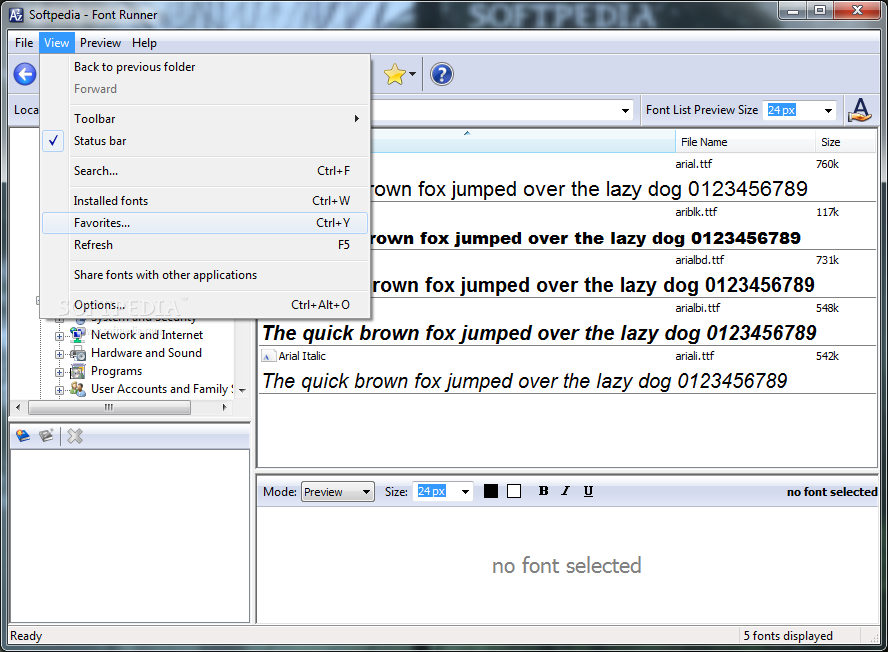Open the Font List Preview Size dropdown

829,110
